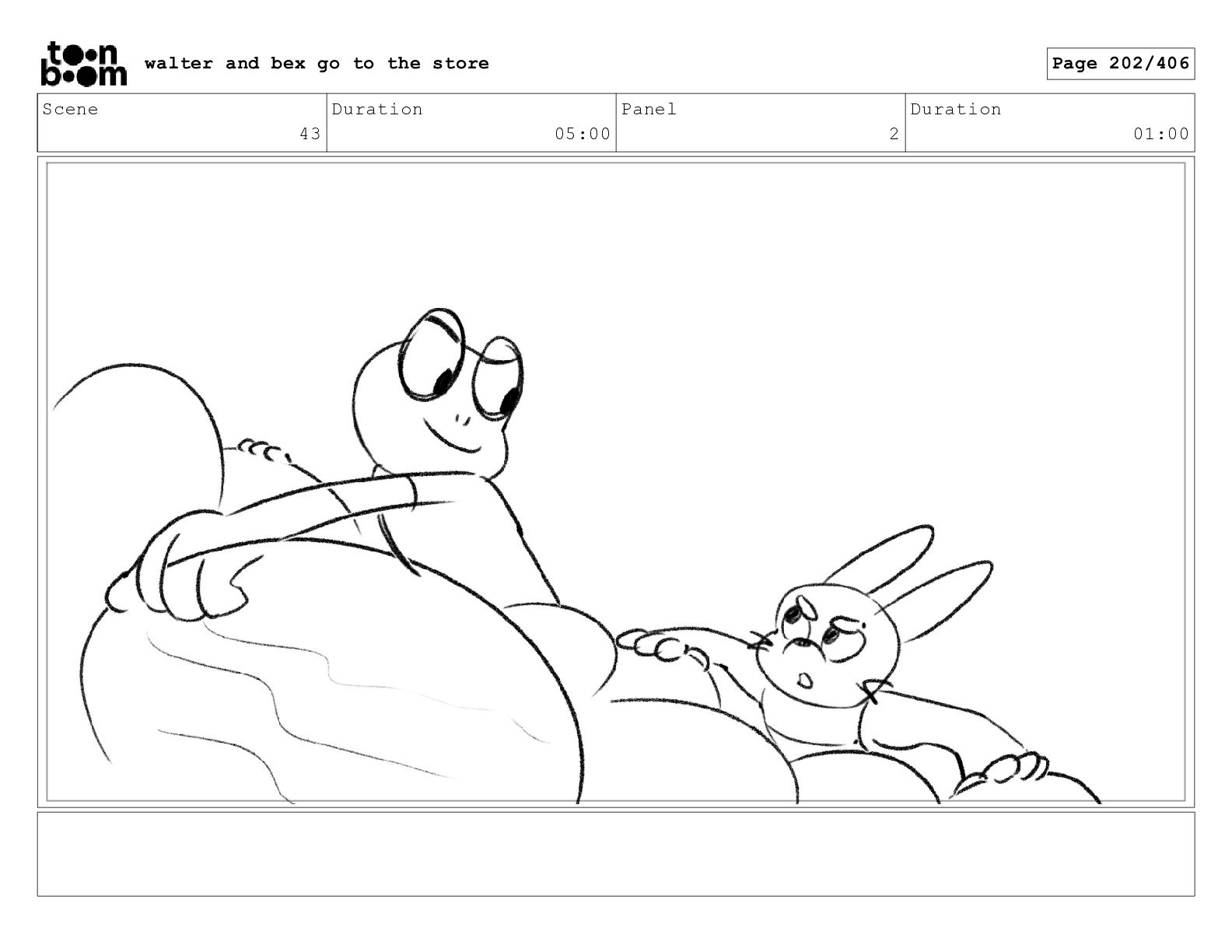The width and height of the screenshot is (1232, 952).
Task: Click the "Scene" label
Action: pos(71,110)
